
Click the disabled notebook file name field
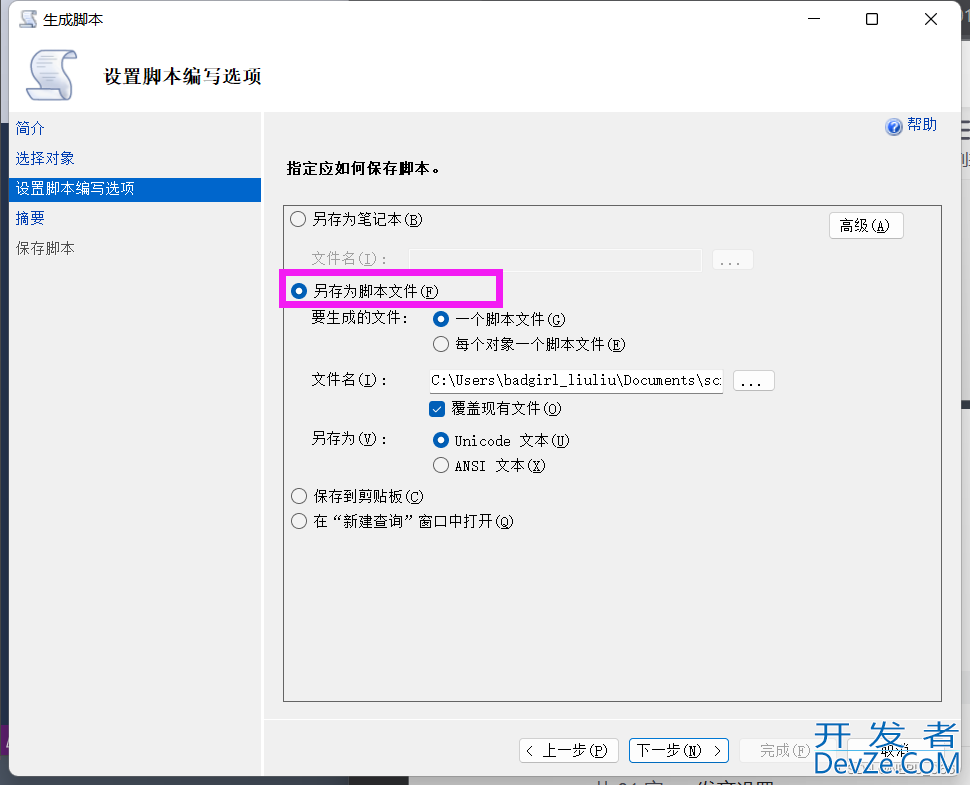click(x=555, y=260)
